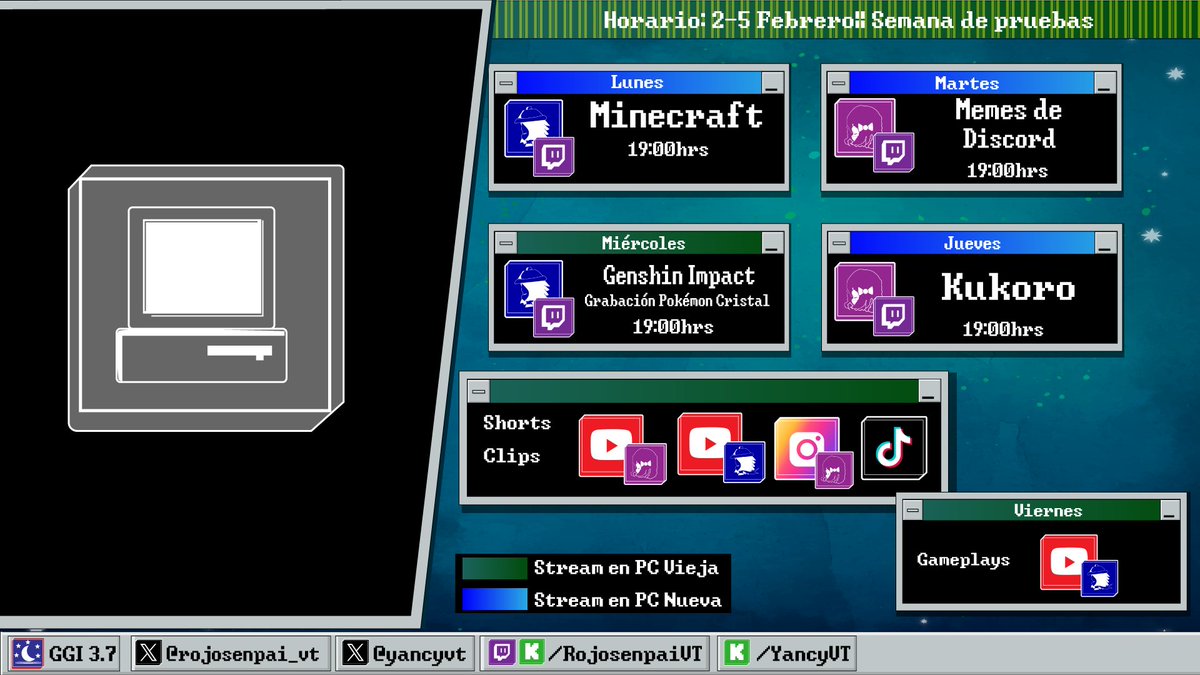1200x675 pixels.
Task: Click Grabación Pokémon Cristal text
Action: pyautogui.click(x=677, y=300)
